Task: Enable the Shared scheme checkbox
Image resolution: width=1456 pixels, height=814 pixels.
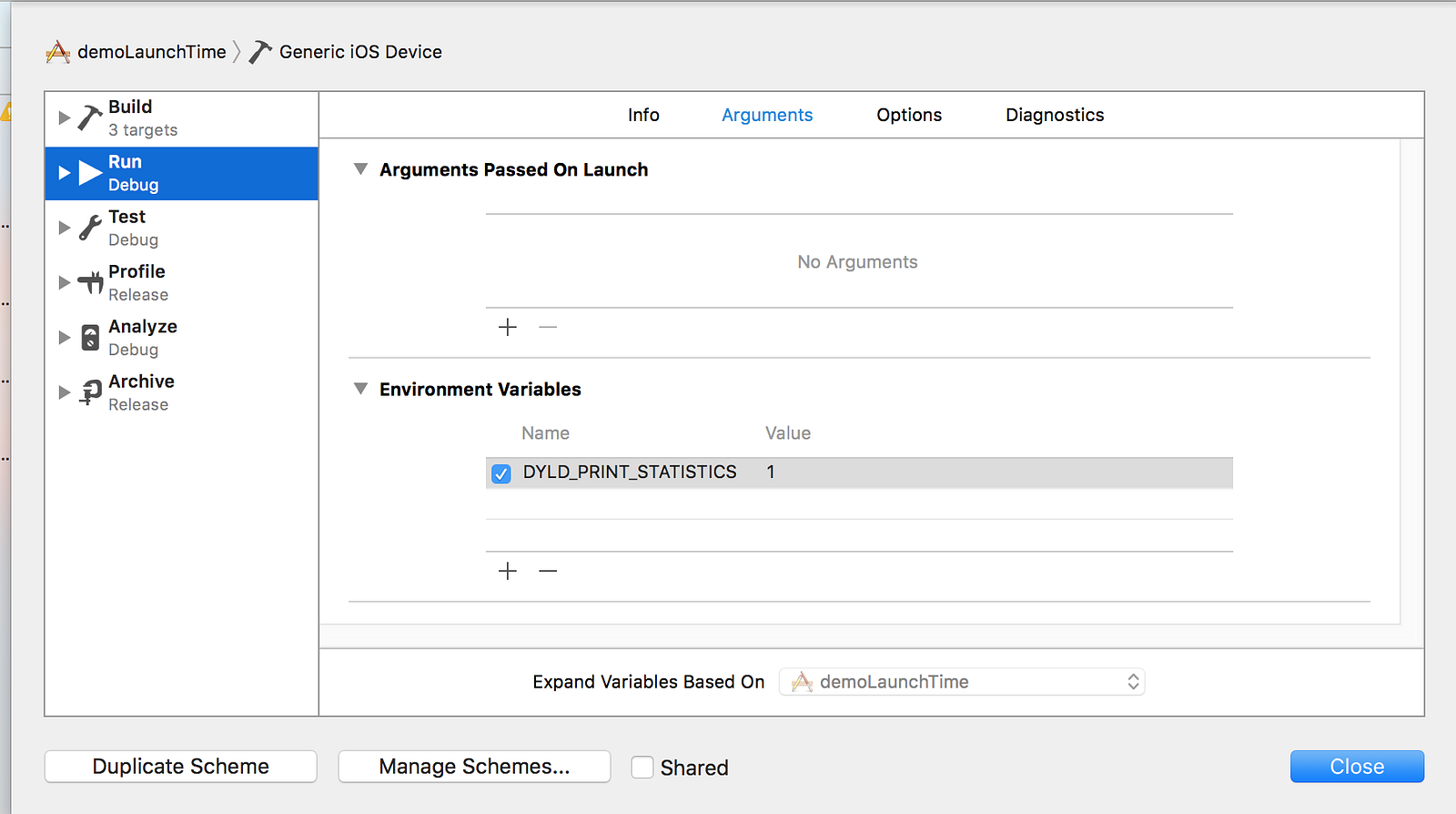Action: coord(642,768)
